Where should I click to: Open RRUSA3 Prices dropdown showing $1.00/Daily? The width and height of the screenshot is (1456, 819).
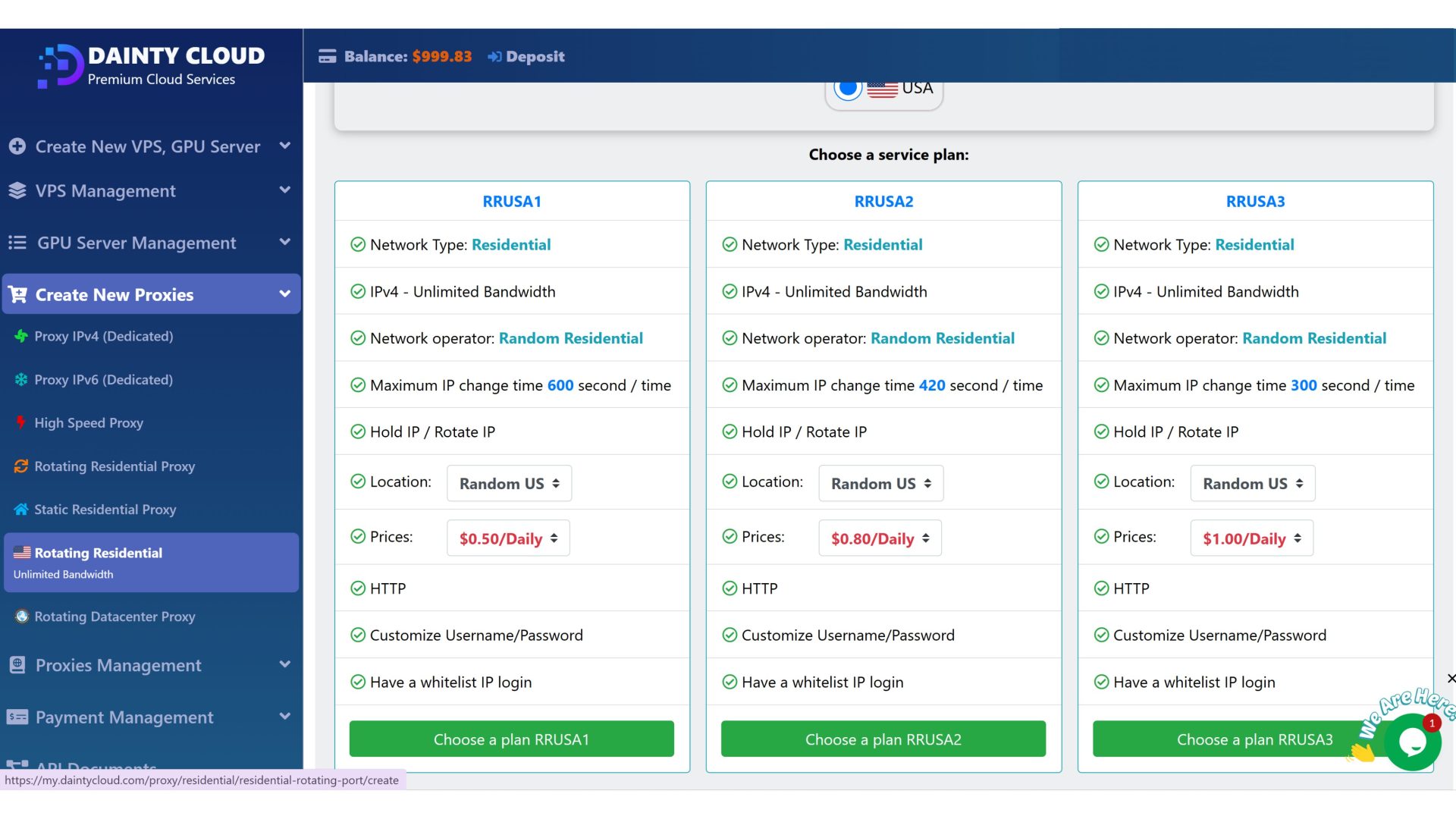click(x=1251, y=538)
